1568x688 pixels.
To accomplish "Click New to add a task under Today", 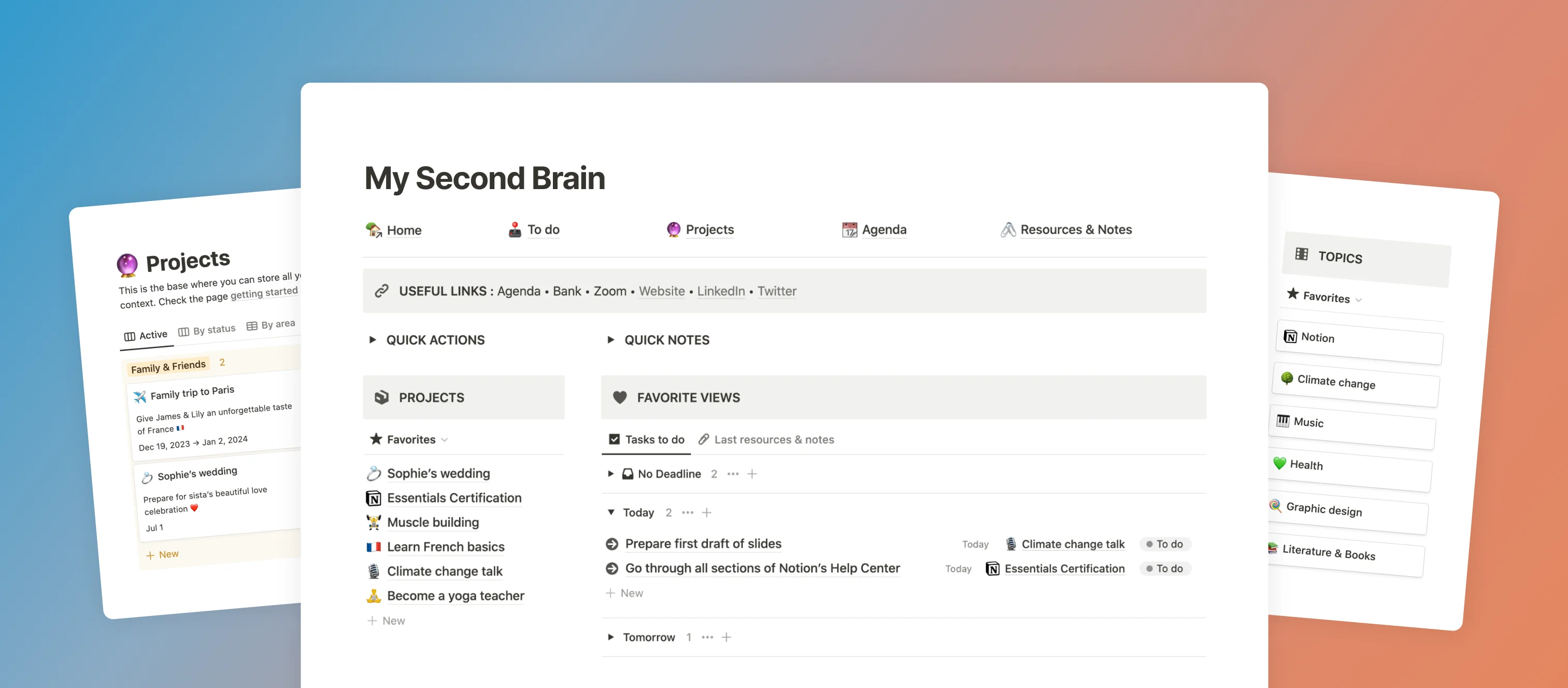I will point(624,593).
